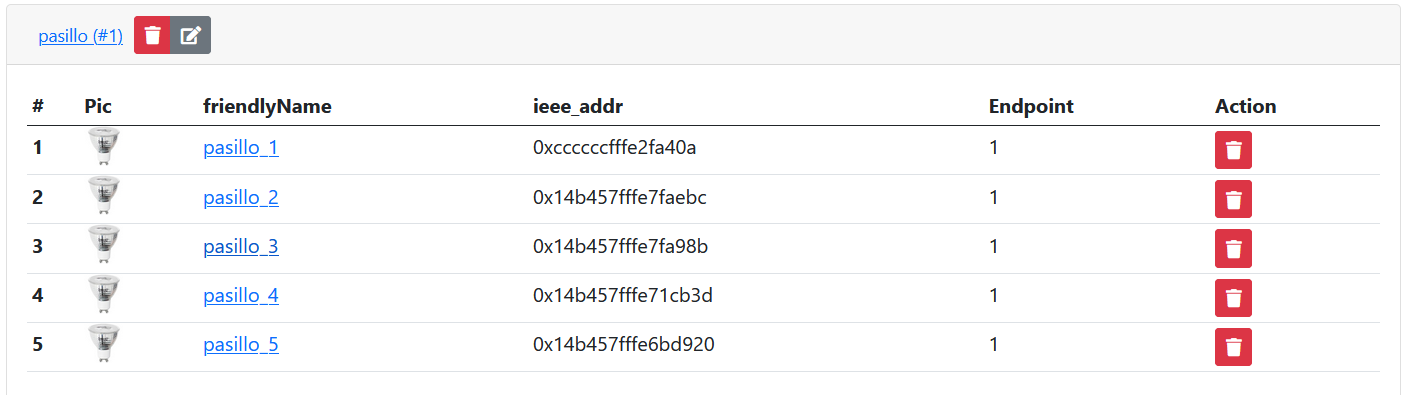Select address 0xccccccfffe2fa40a
The height and width of the screenshot is (395, 1412).
(614, 148)
